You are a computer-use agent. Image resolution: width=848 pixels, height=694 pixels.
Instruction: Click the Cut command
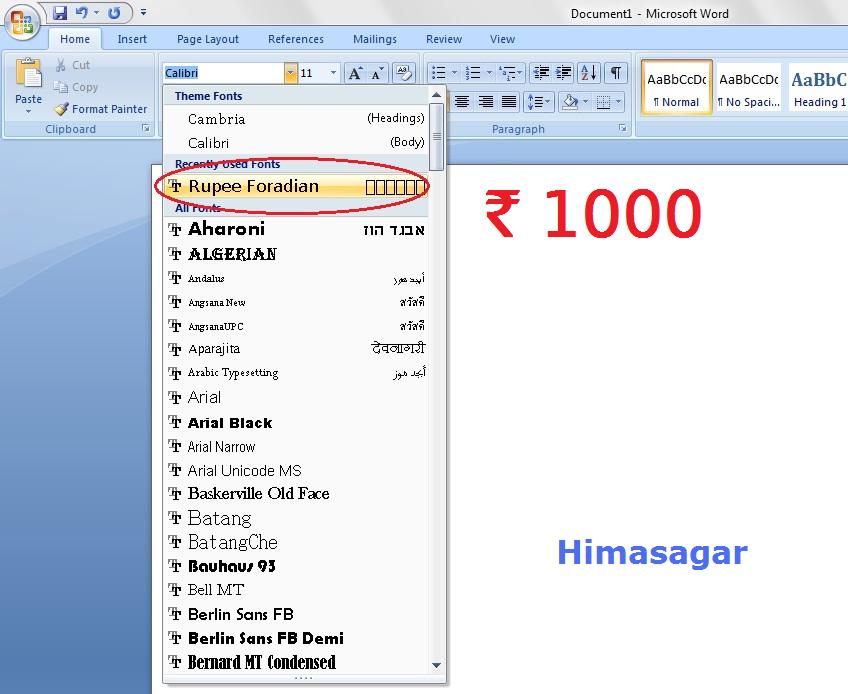tap(72, 65)
